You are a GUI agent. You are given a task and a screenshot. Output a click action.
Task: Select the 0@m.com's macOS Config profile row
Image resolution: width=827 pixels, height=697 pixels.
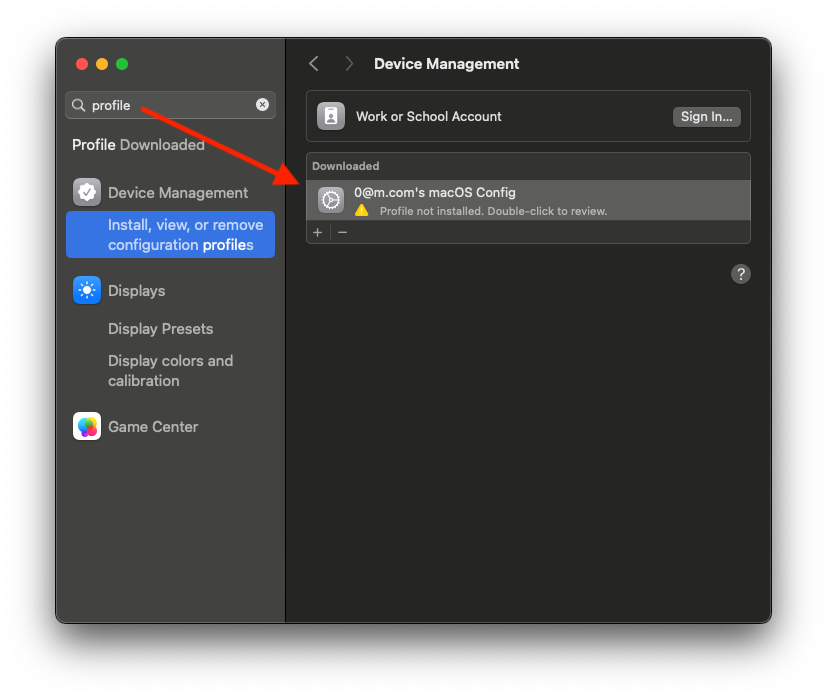coord(528,200)
